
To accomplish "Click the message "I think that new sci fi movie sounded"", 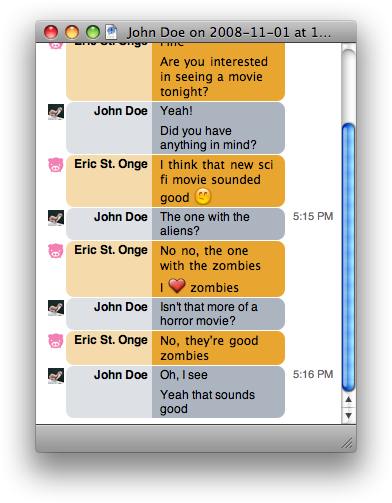I will (x=217, y=172).
